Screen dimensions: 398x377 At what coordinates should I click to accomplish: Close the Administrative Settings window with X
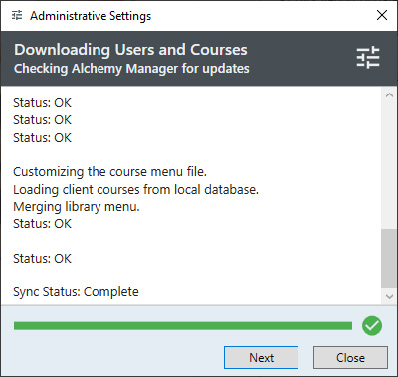[382, 15]
